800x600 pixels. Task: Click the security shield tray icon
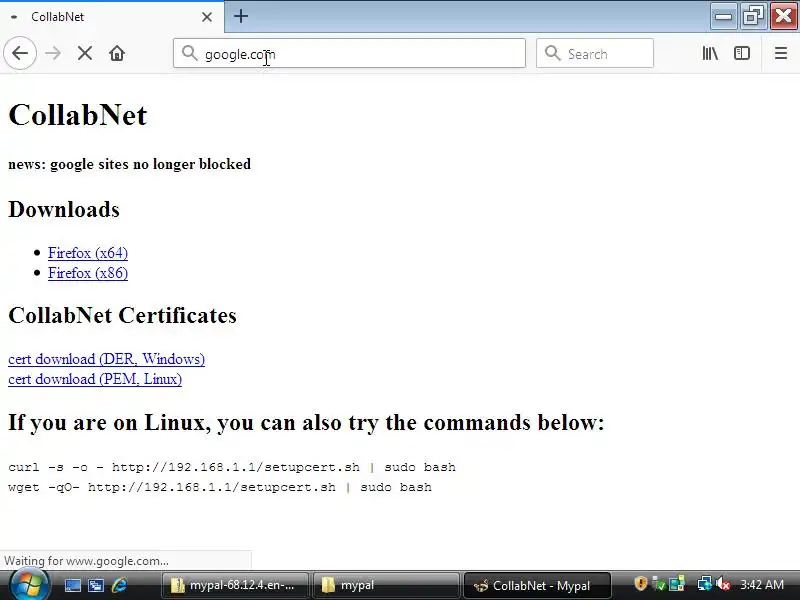click(641, 583)
